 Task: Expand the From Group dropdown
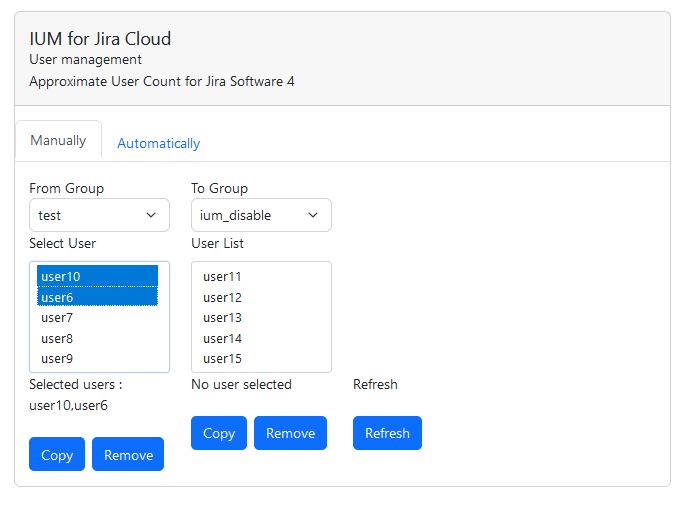click(99, 215)
